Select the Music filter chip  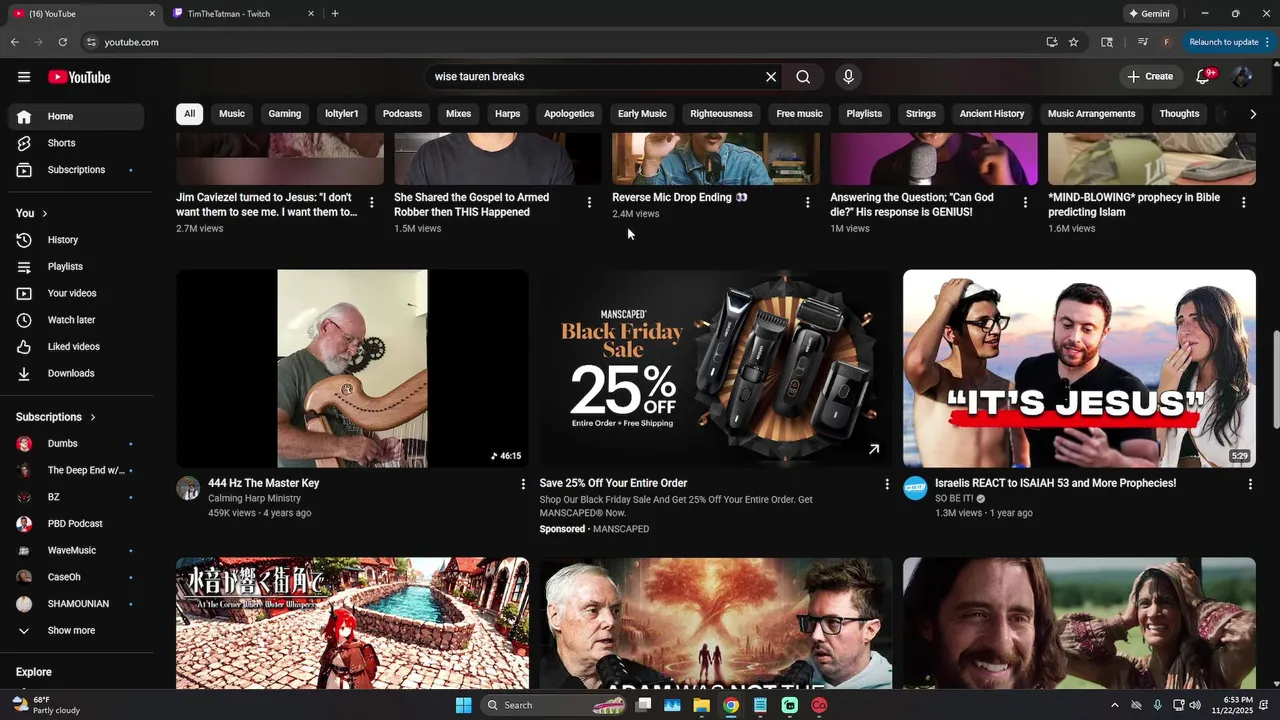[x=232, y=114]
